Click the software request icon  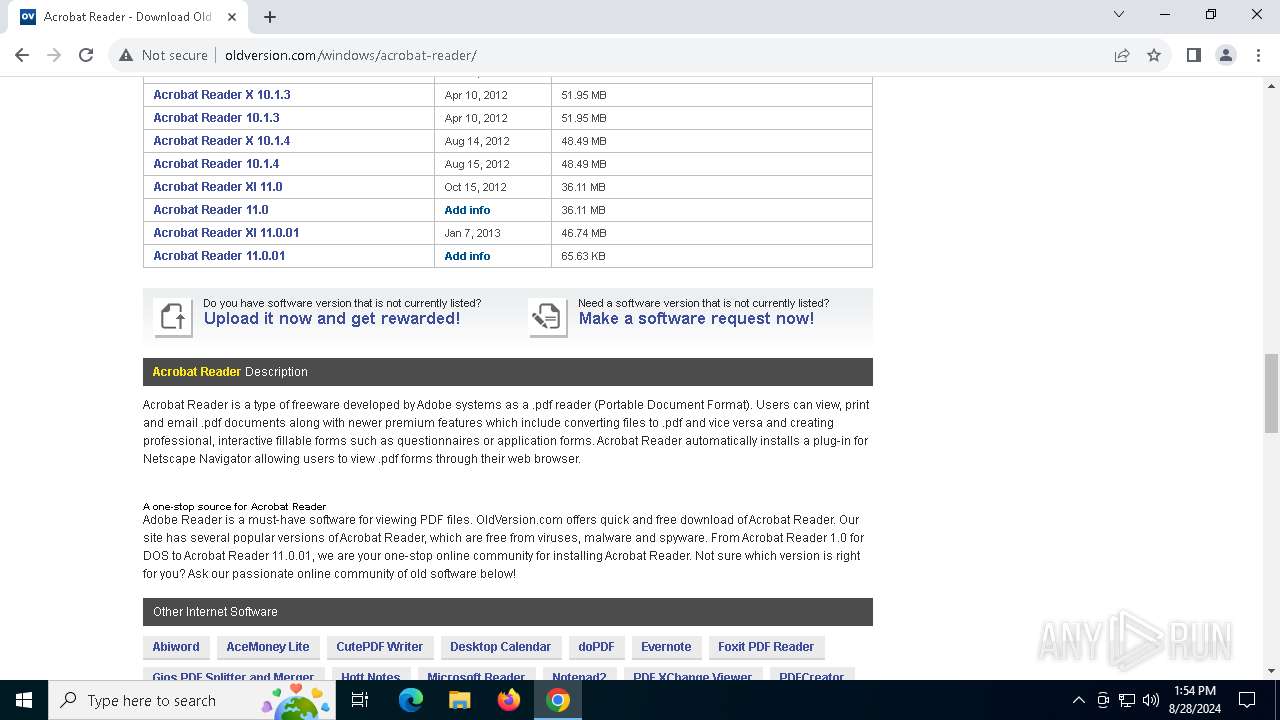(547, 318)
